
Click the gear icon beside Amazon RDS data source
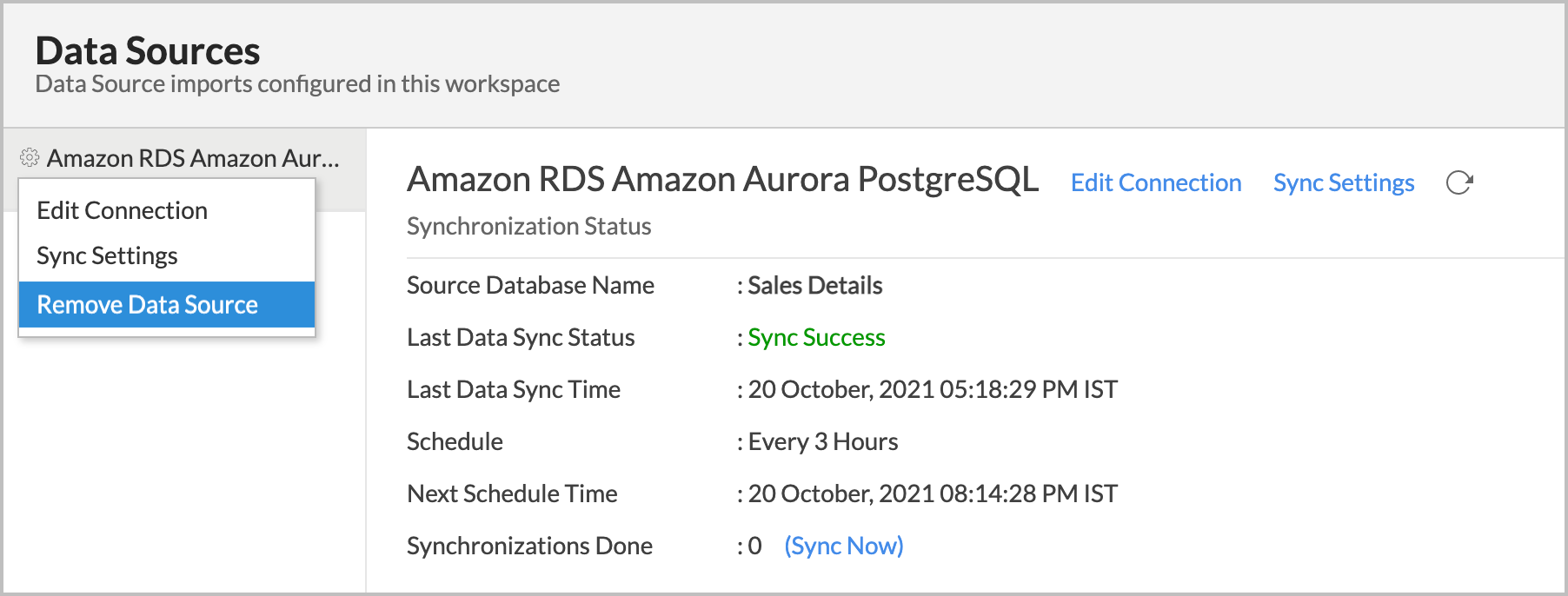click(x=30, y=157)
